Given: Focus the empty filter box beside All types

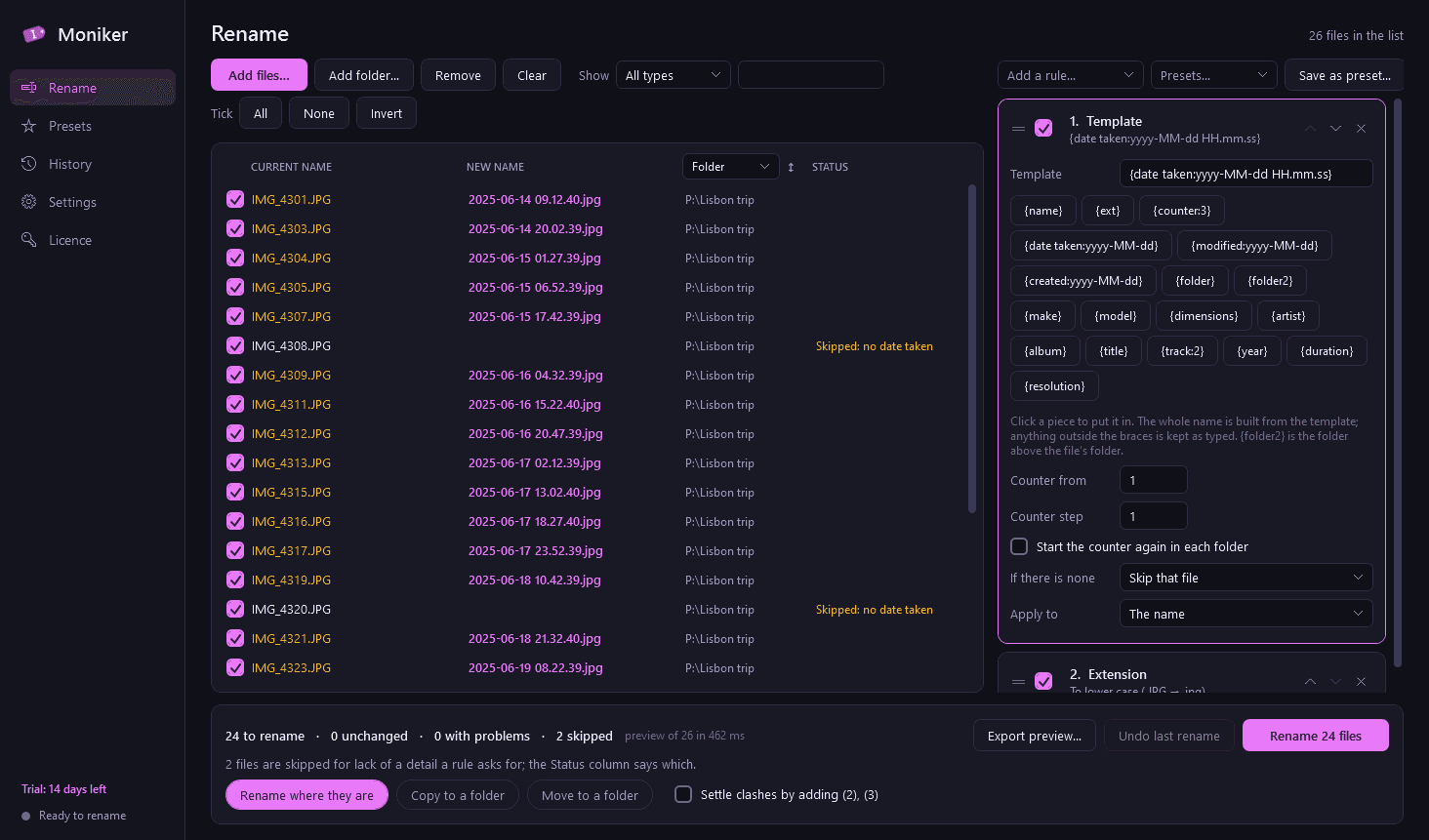Looking at the screenshot, I should 811,75.
